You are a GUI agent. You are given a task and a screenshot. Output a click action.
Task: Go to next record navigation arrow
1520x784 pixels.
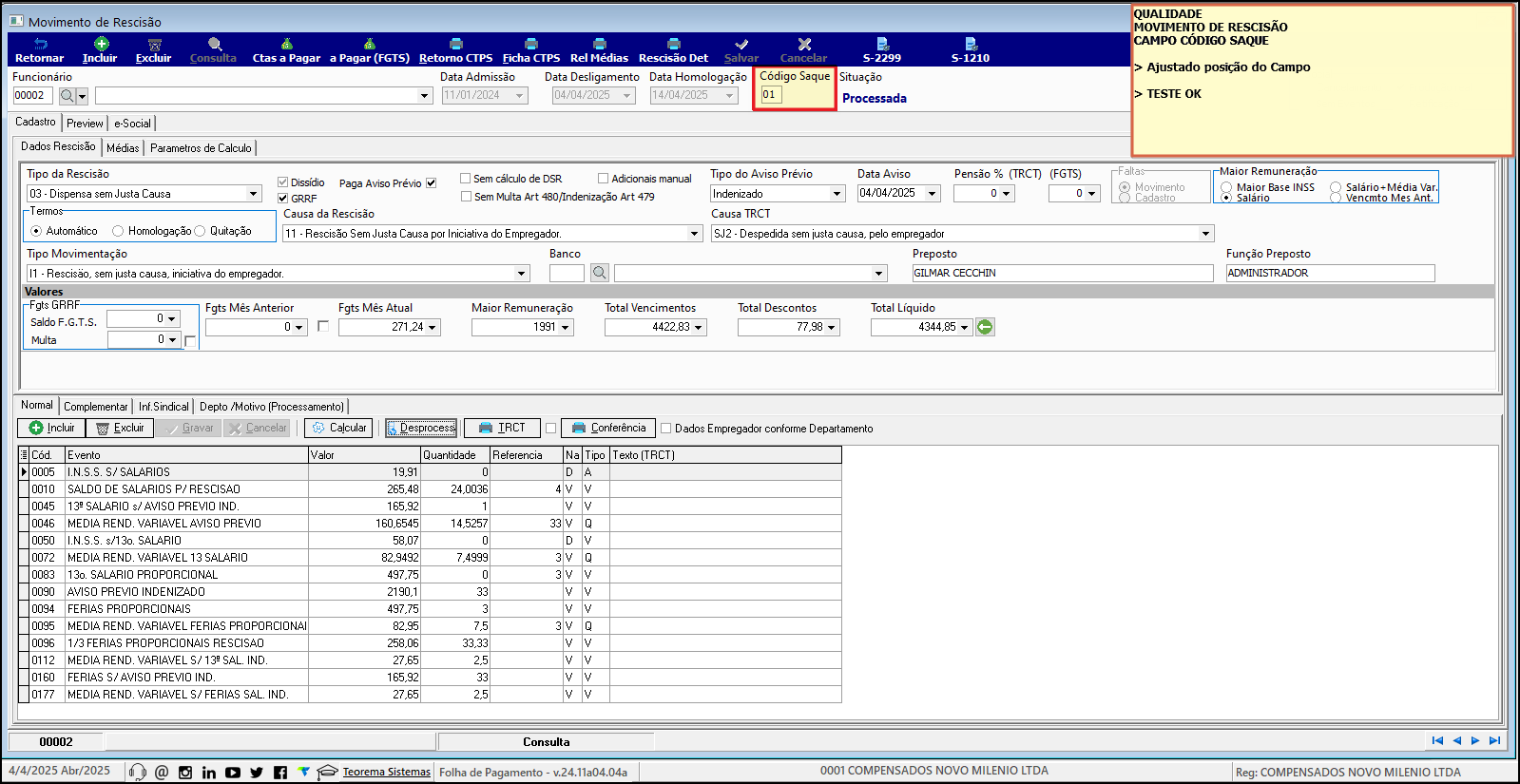point(1475,741)
